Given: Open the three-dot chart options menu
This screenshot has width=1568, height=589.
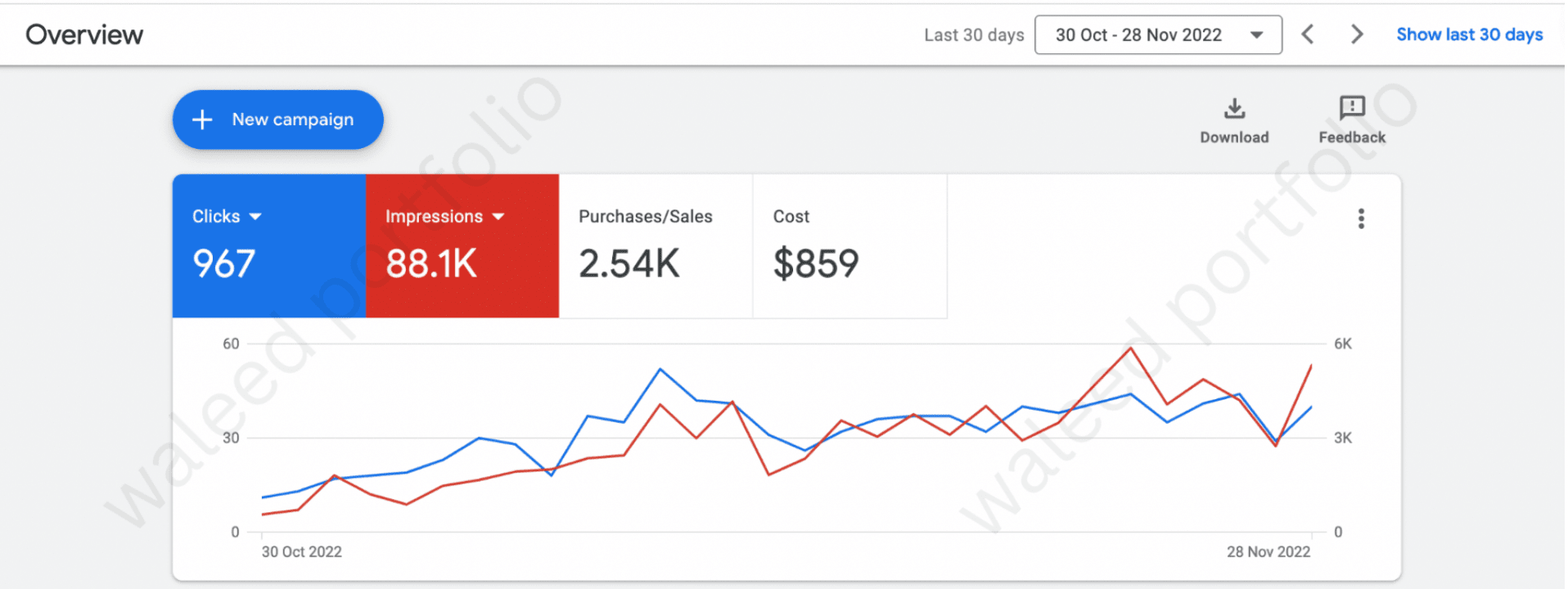Looking at the screenshot, I should (x=1361, y=218).
